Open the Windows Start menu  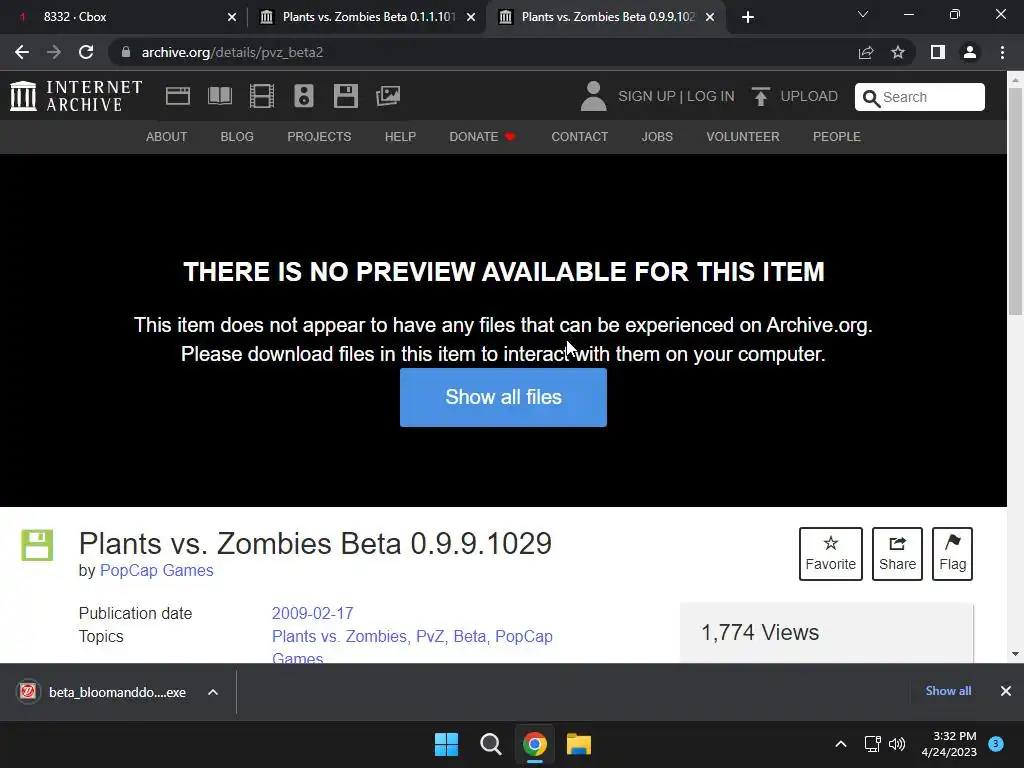coord(446,744)
